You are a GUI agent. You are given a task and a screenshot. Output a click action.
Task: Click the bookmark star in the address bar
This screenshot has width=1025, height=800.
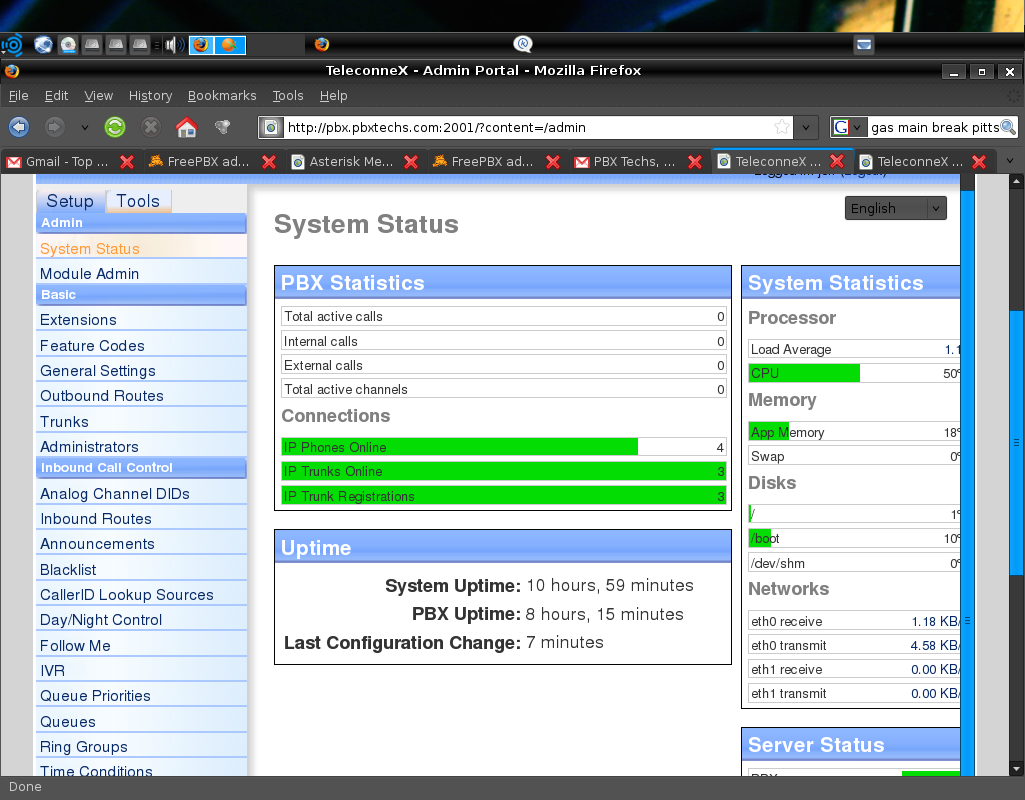tap(785, 127)
